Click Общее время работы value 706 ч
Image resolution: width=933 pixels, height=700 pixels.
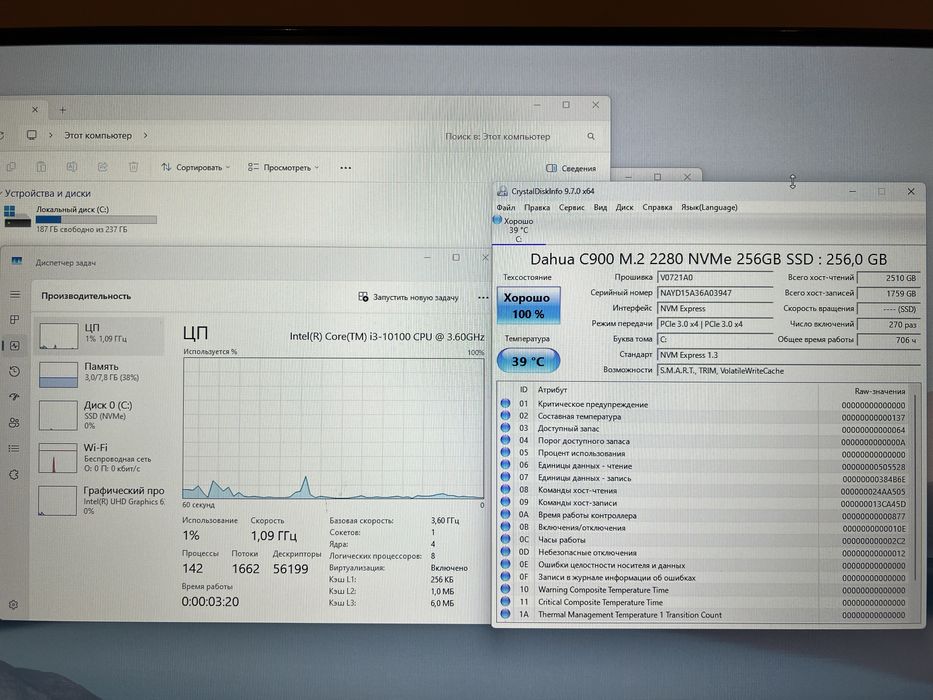tap(889, 340)
